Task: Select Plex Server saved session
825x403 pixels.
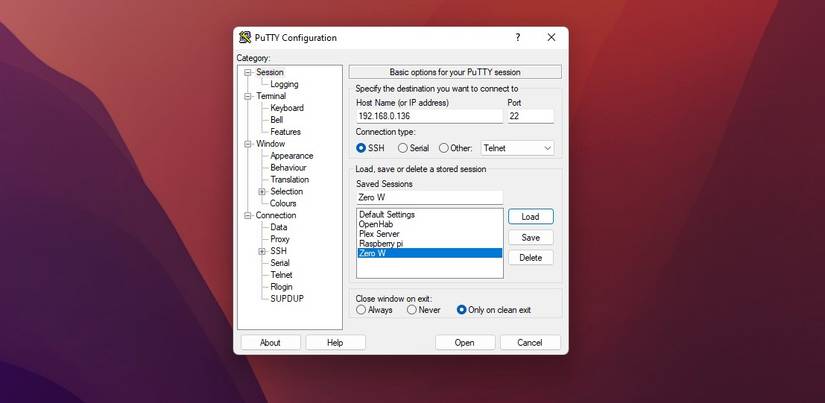Action: pyautogui.click(x=429, y=234)
